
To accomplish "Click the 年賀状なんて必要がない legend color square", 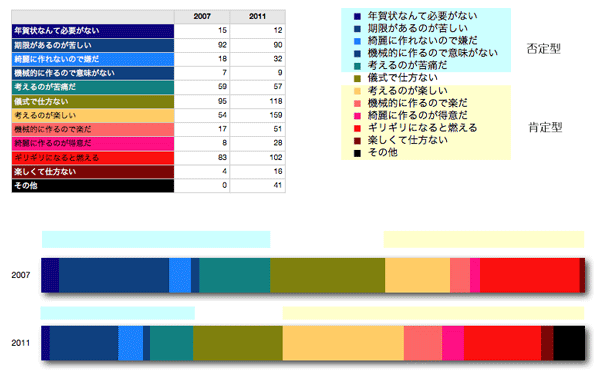I will 357,16.
